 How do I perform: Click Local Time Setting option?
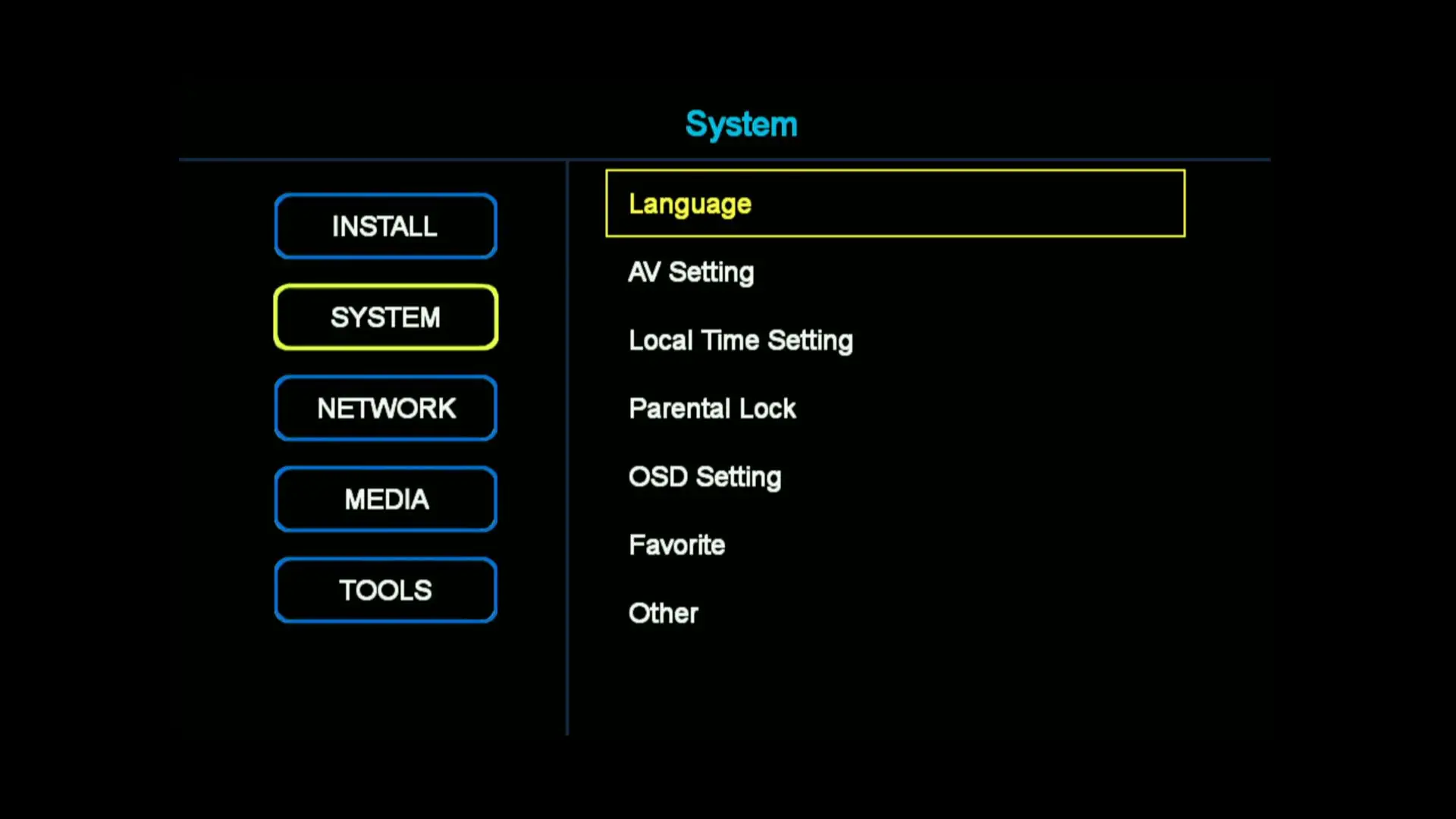pyautogui.click(x=740, y=340)
